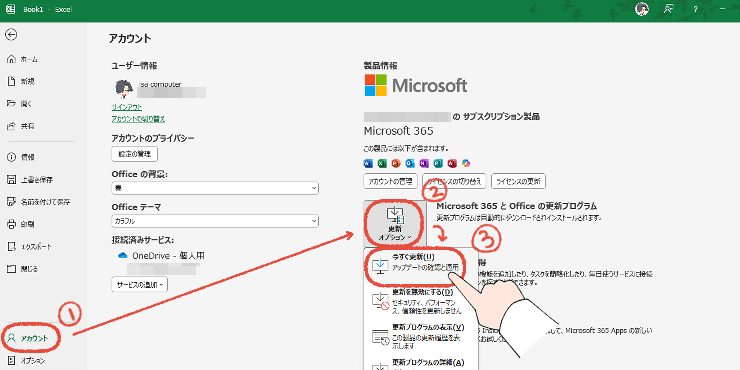
Task: Click the Word app icon
Action: (x=368, y=163)
